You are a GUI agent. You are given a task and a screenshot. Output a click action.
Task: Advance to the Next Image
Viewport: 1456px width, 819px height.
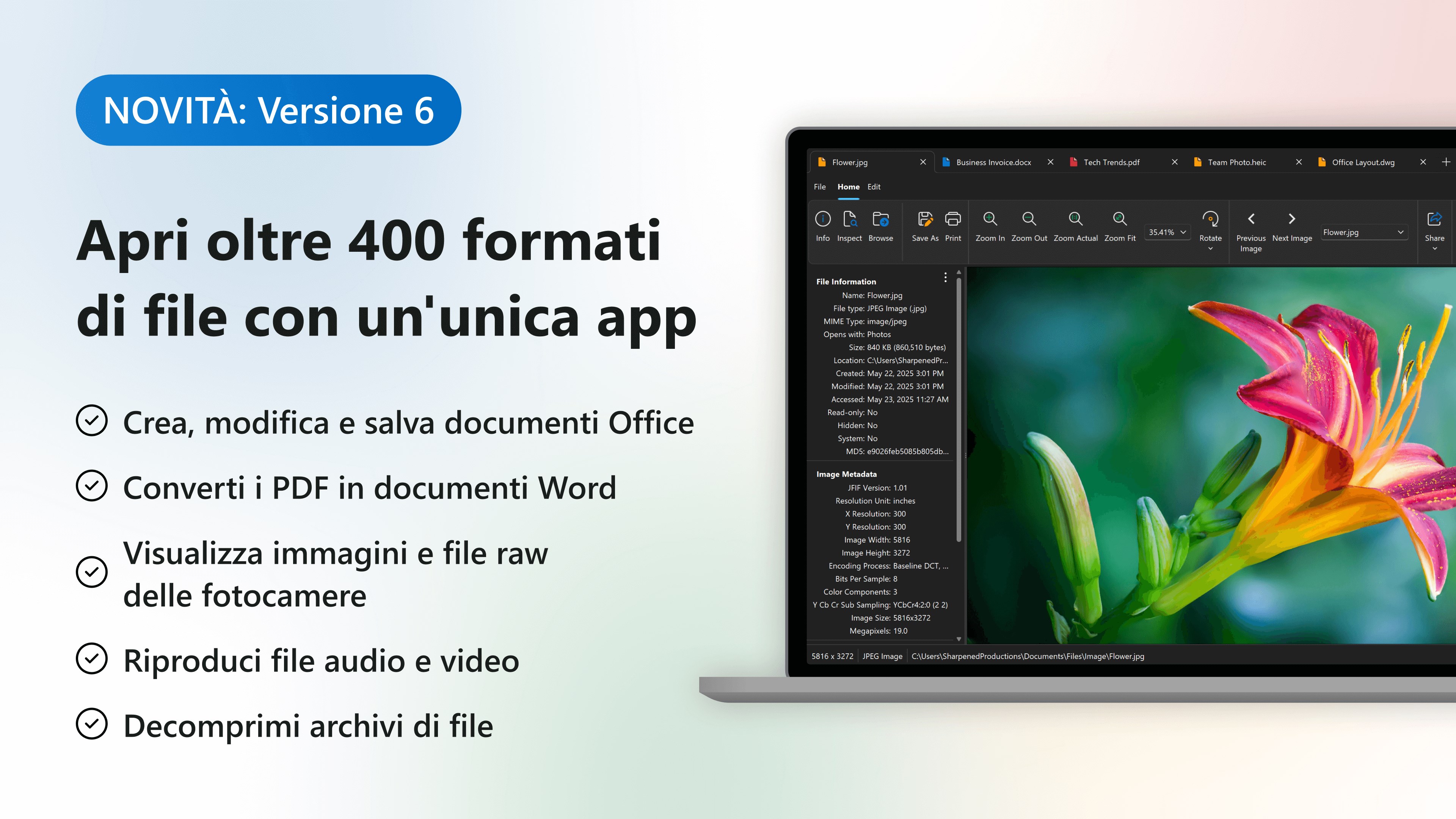(1291, 219)
